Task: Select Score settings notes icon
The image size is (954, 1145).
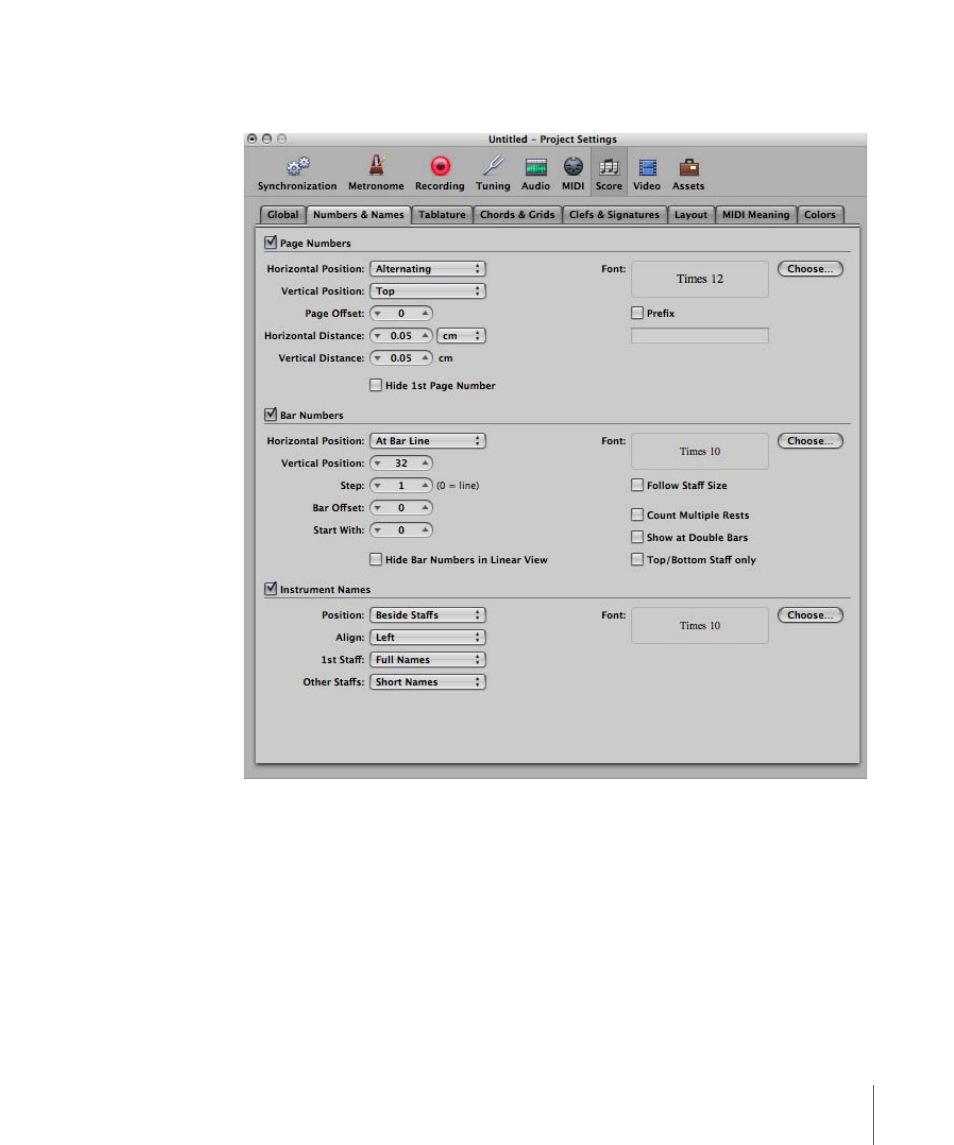Action: click(x=608, y=167)
